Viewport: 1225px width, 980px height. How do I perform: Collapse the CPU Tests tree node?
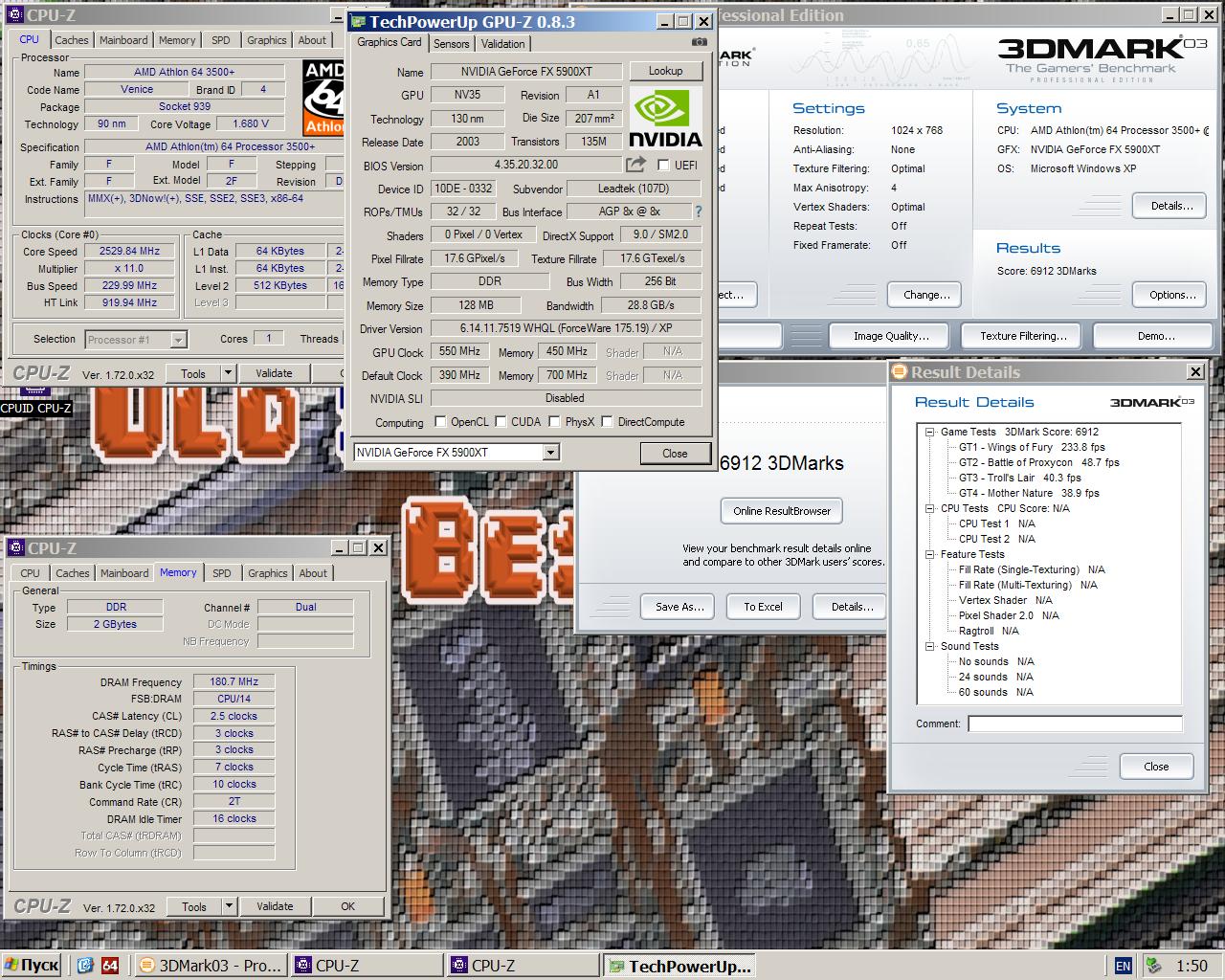click(929, 508)
